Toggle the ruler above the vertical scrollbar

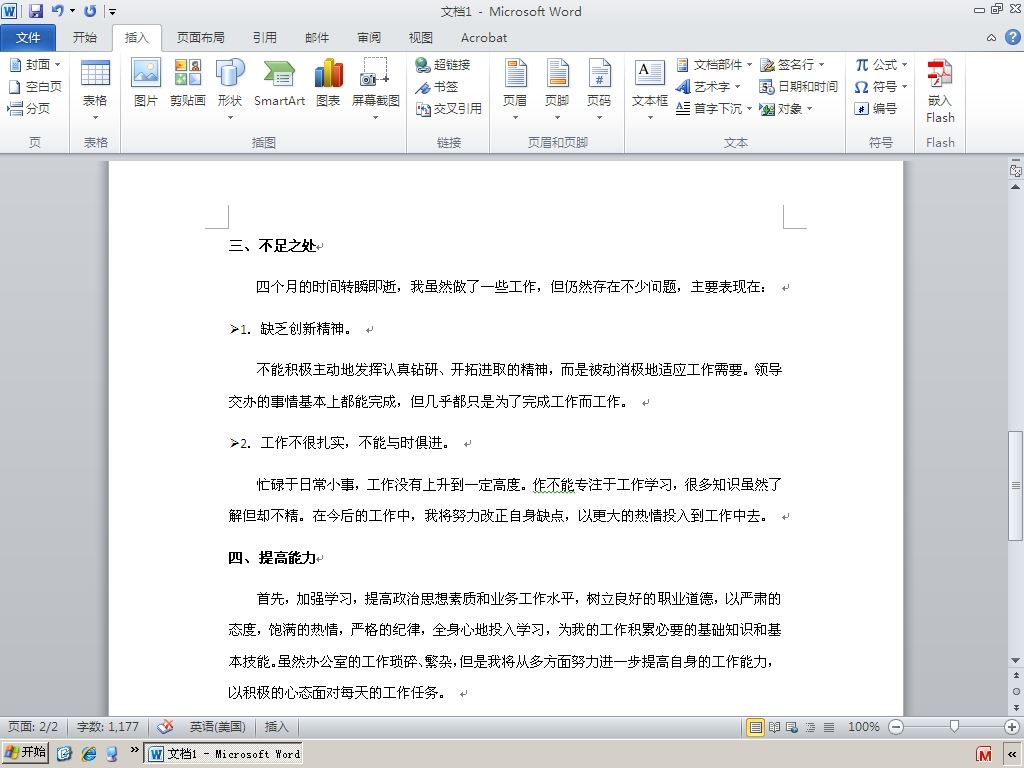tap(1016, 170)
